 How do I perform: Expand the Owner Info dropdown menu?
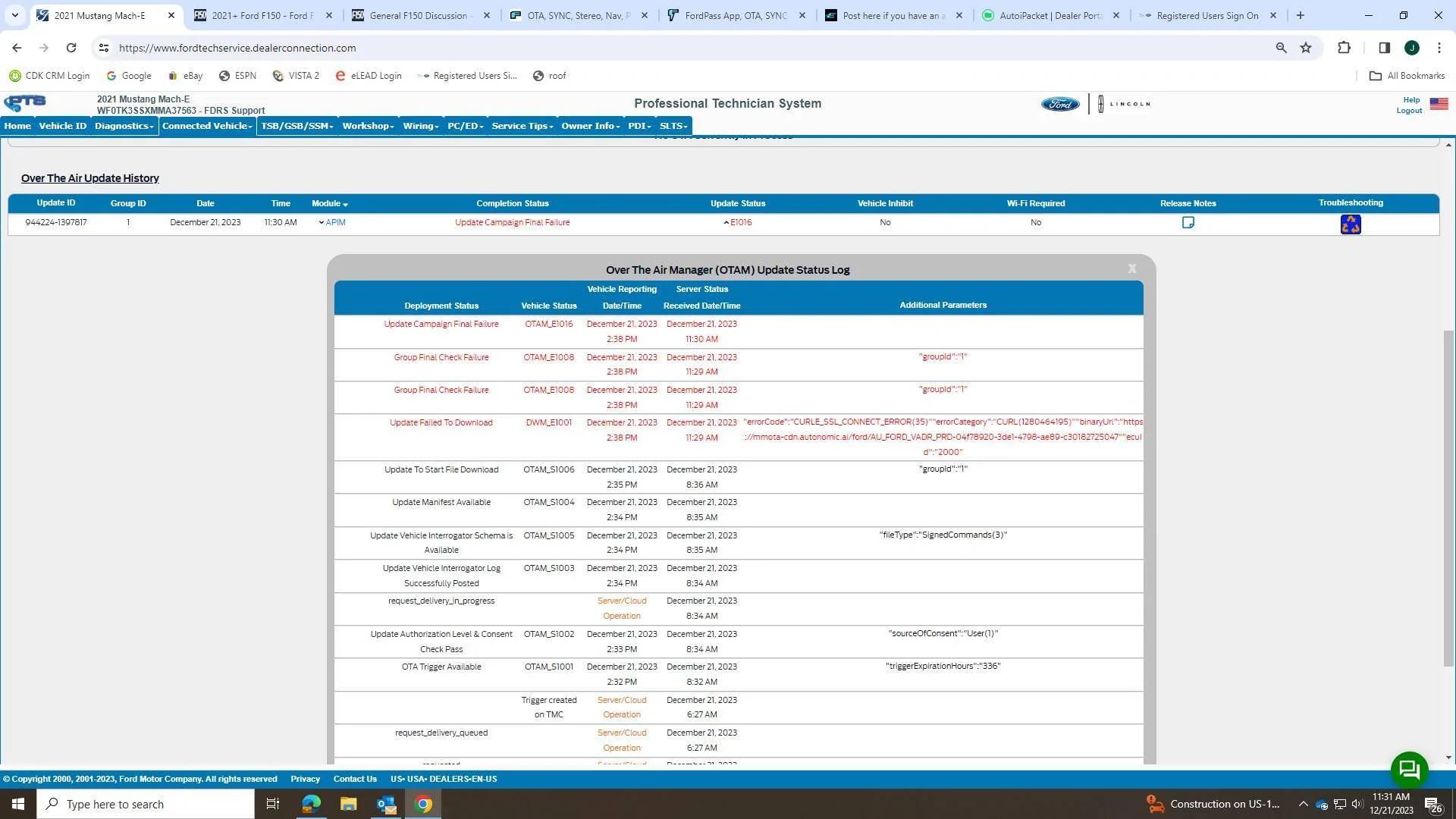(x=591, y=126)
